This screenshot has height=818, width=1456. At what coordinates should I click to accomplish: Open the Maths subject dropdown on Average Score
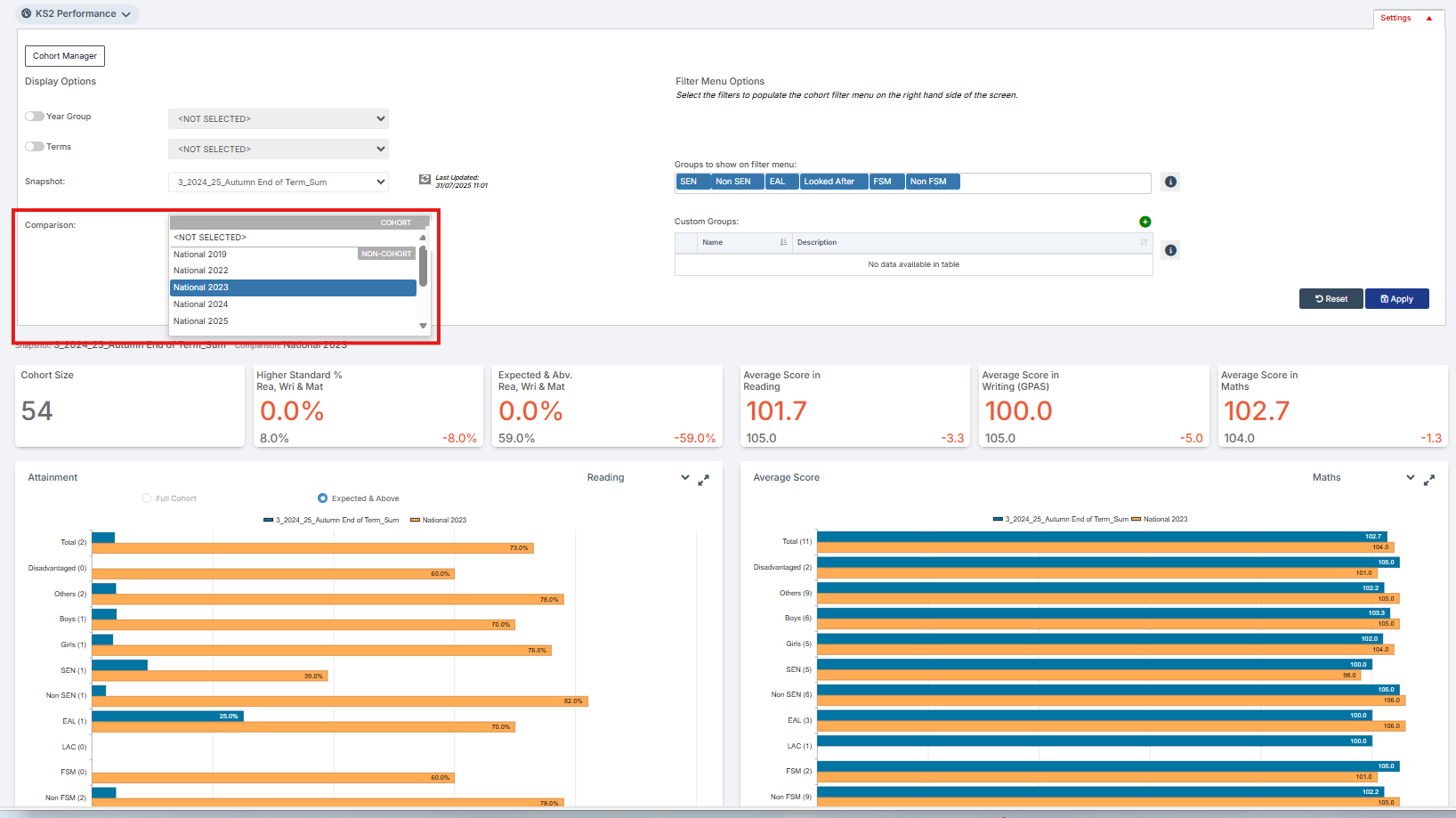[1410, 478]
